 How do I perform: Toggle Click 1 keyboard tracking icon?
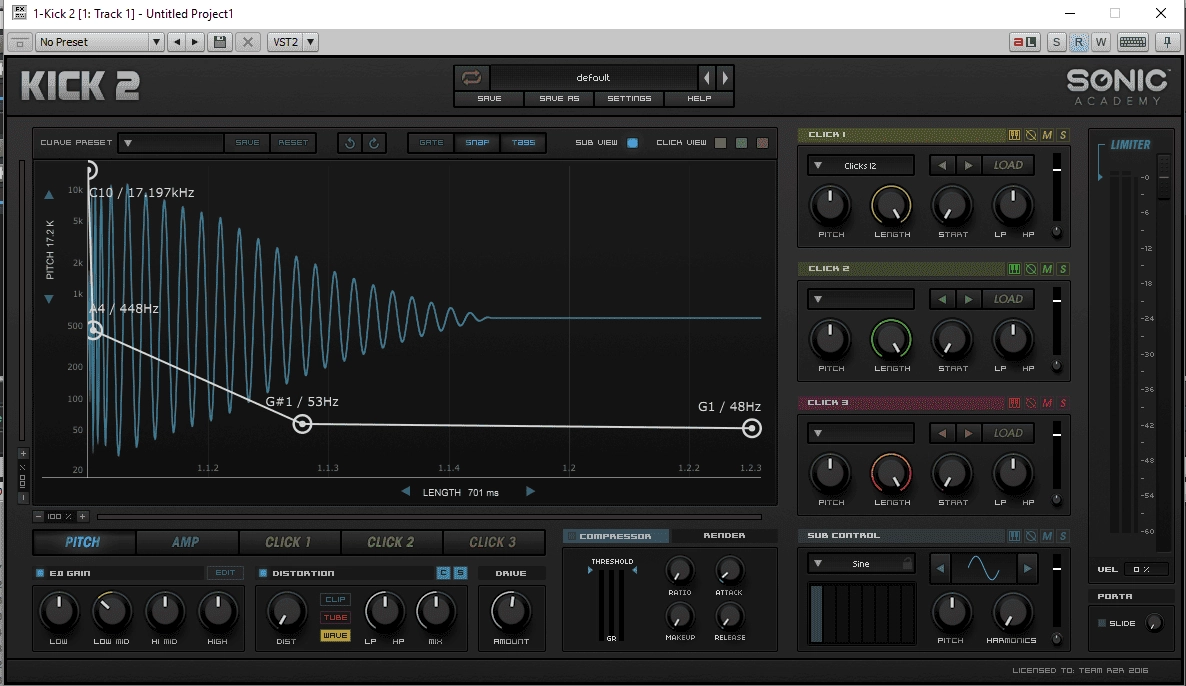[x=1014, y=135]
